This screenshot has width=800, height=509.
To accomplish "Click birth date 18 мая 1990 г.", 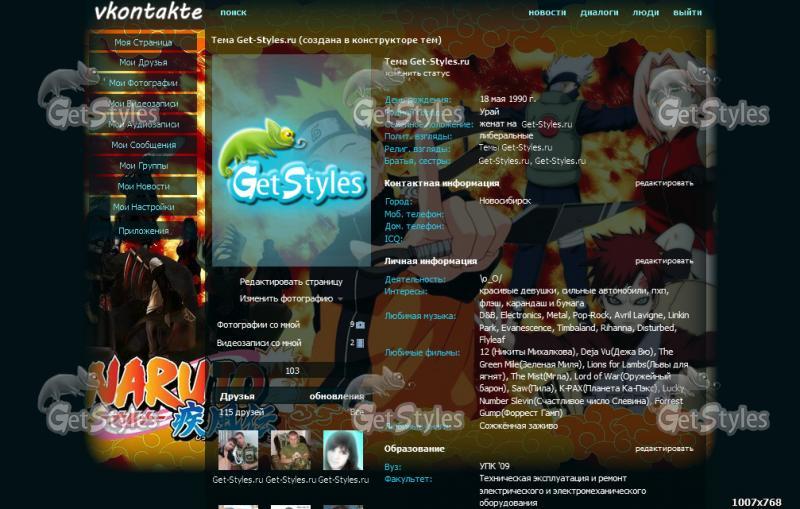I will coord(508,99).
